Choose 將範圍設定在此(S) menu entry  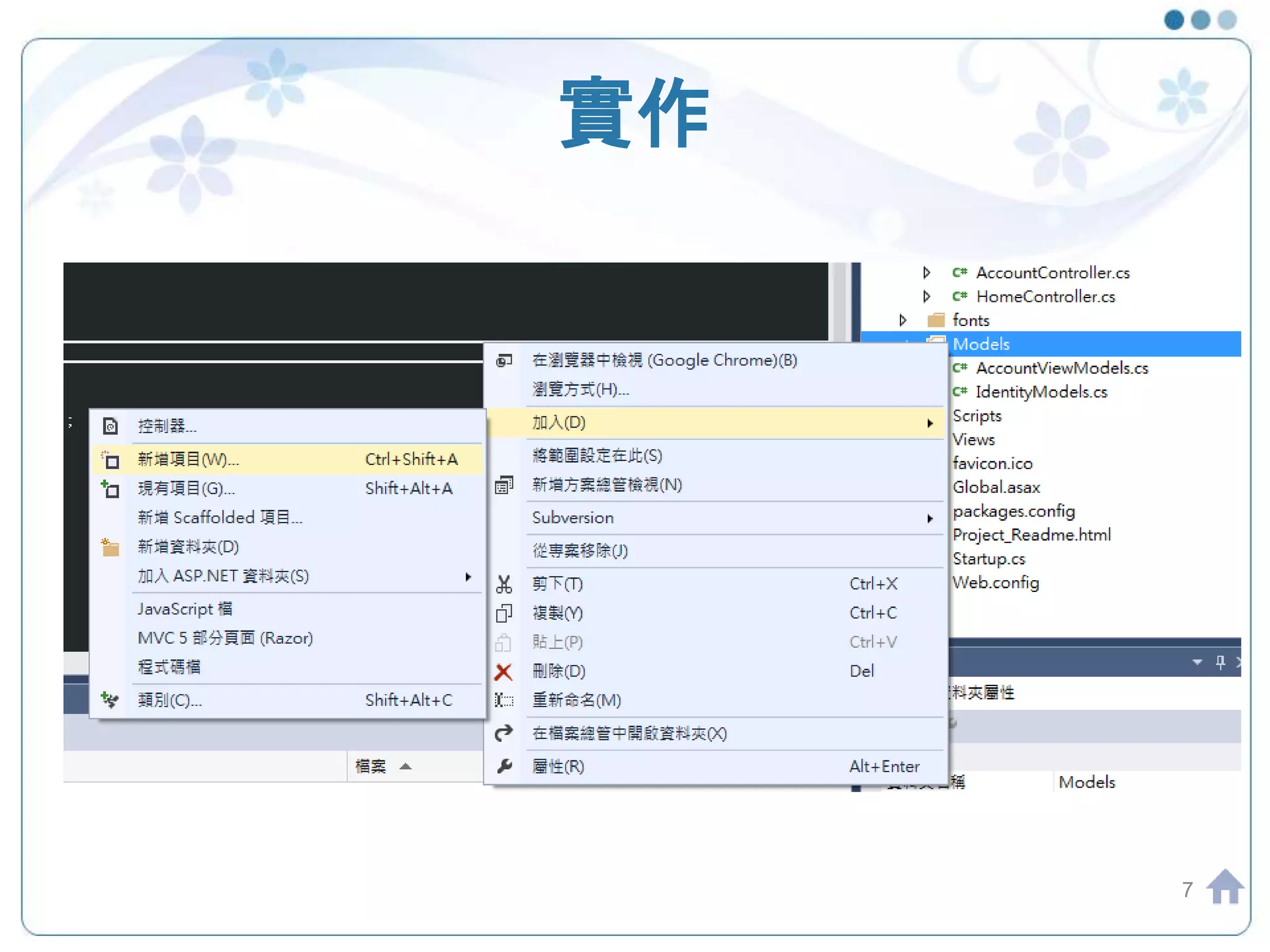click(x=716, y=456)
